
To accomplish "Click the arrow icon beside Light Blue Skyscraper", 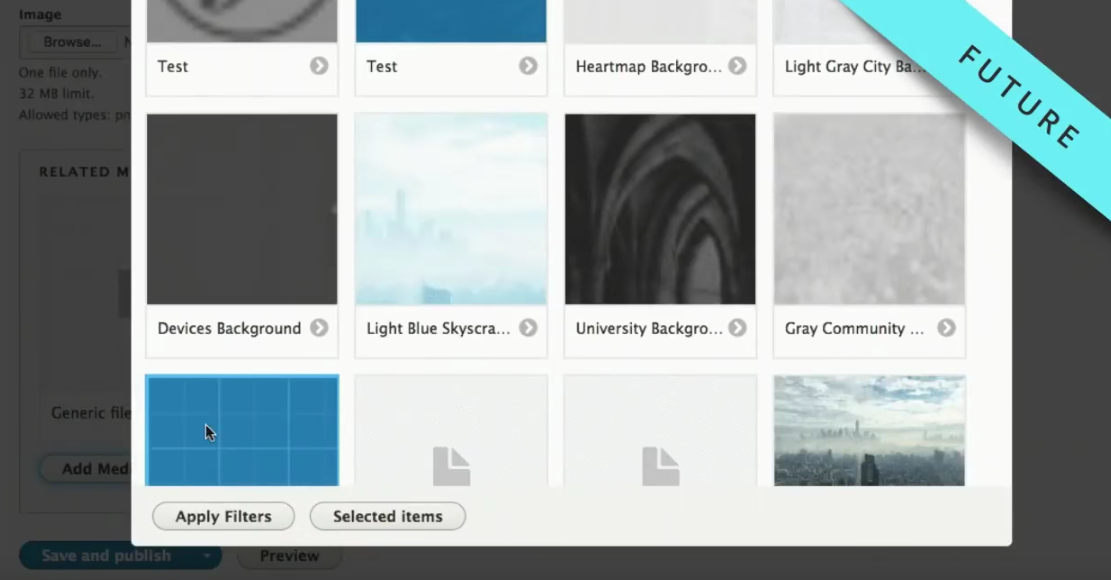I will click(x=528, y=328).
